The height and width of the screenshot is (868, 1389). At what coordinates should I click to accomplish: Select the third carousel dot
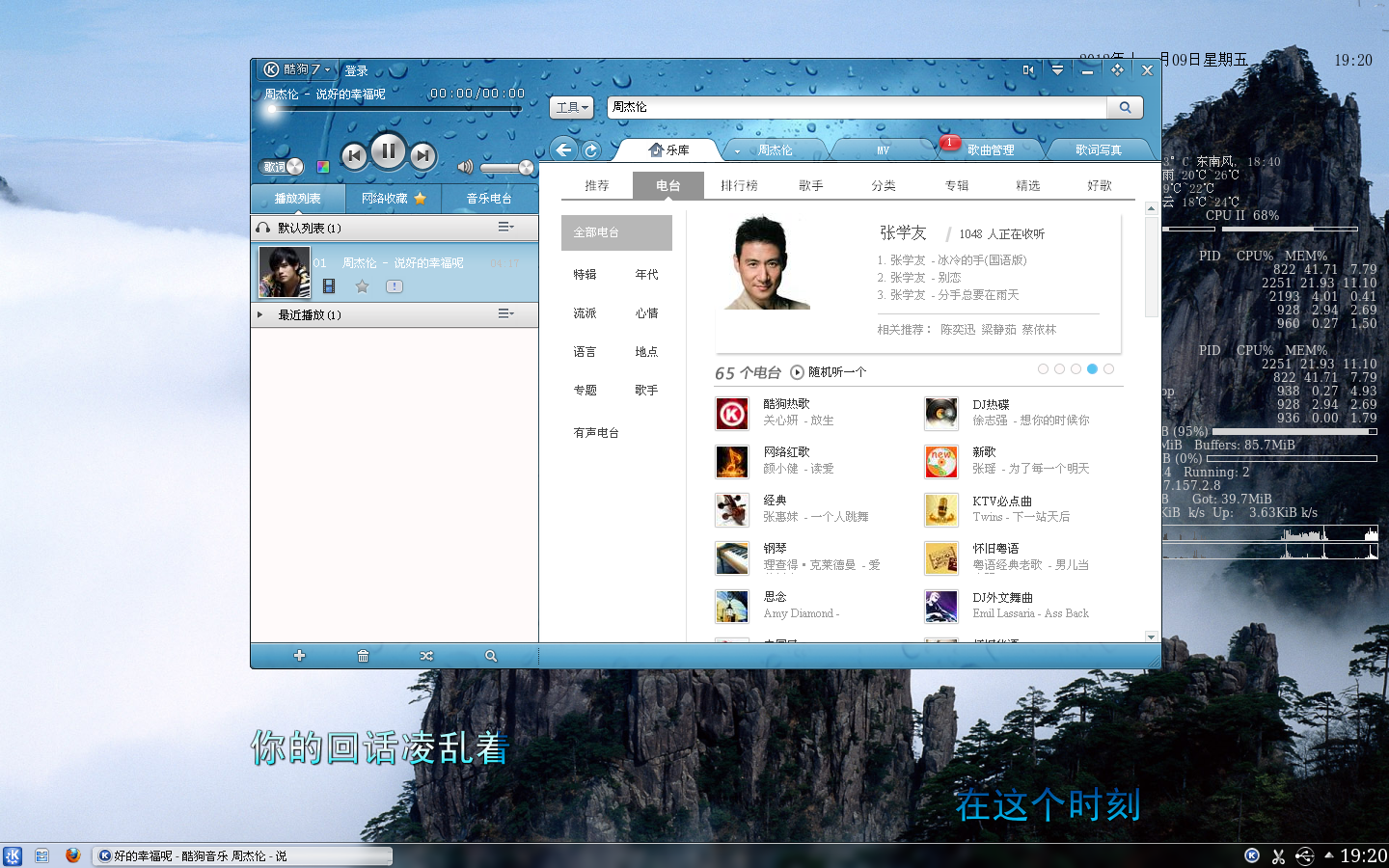click(x=1076, y=368)
